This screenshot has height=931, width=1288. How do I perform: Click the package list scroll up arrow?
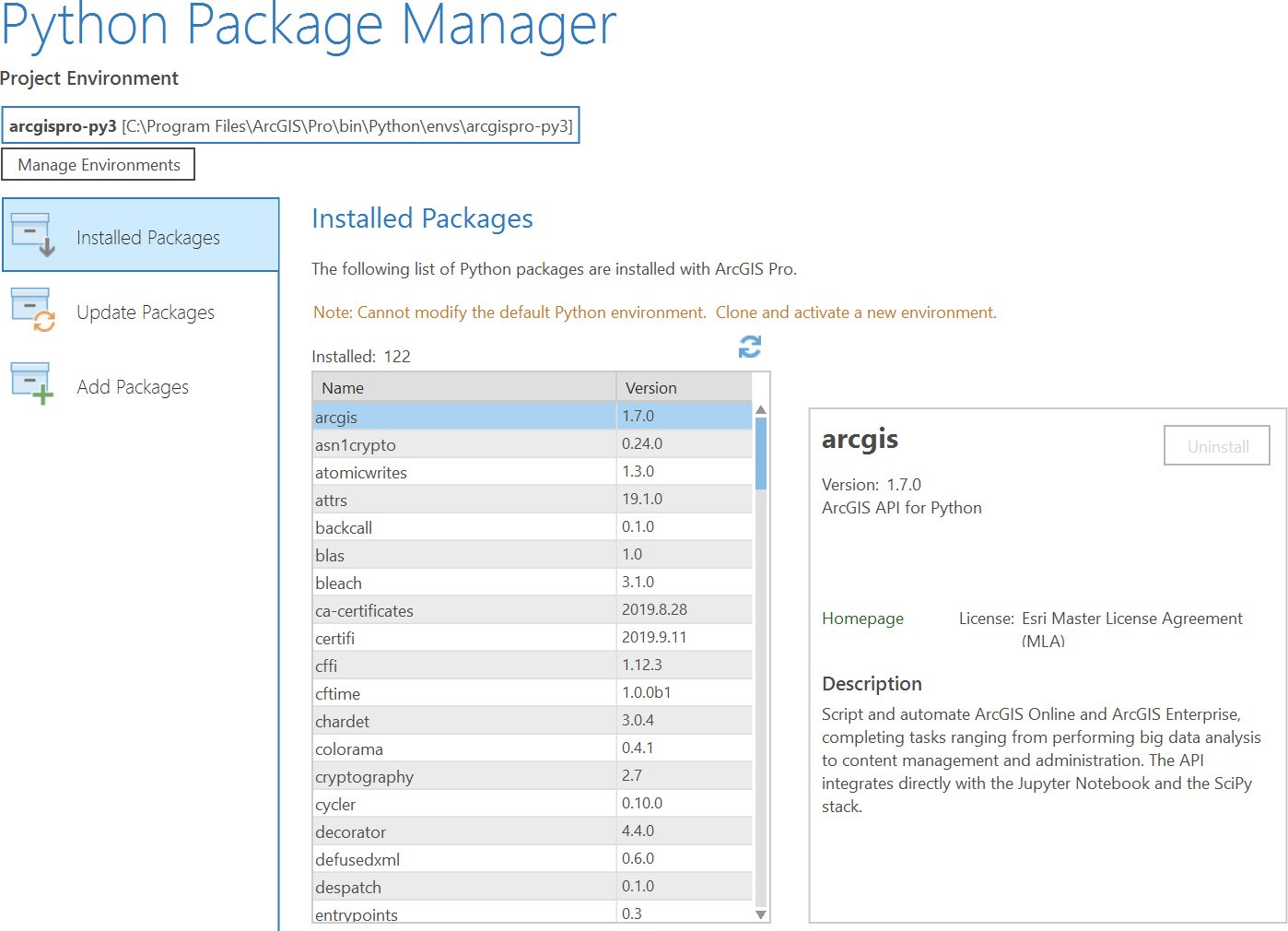pyautogui.click(x=761, y=410)
